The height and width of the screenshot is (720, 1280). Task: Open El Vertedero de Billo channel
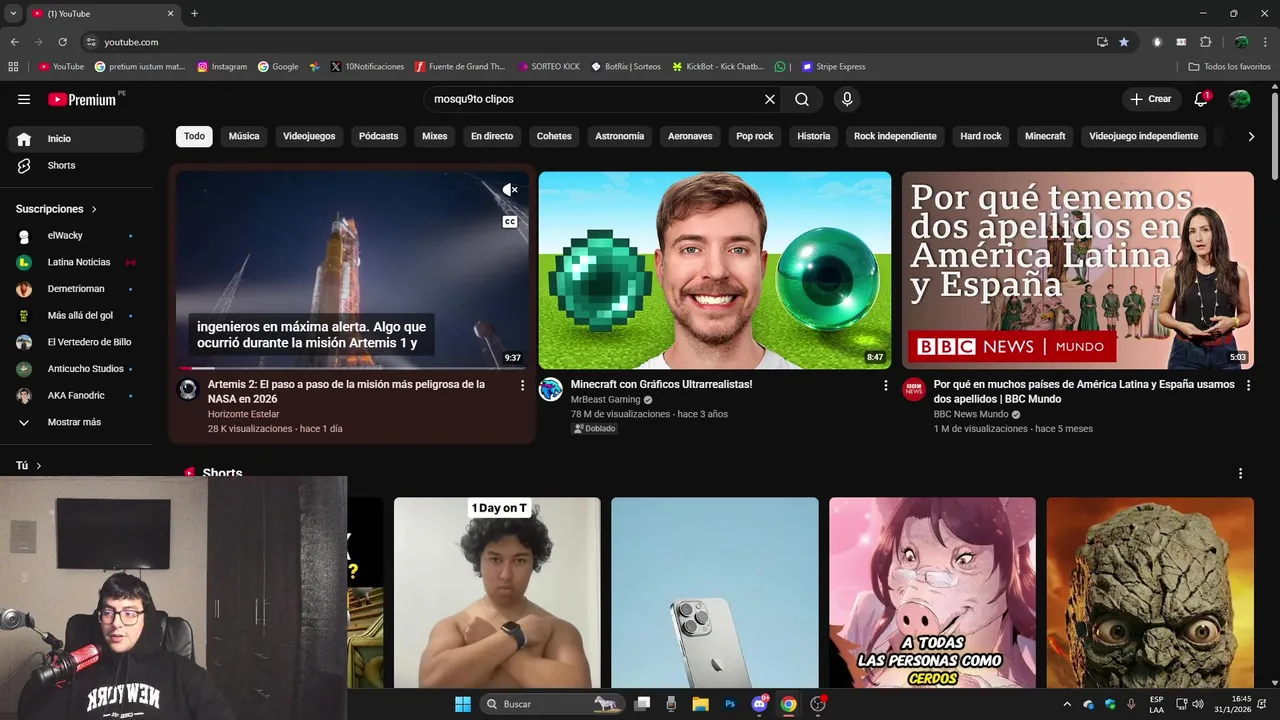tap(76, 342)
